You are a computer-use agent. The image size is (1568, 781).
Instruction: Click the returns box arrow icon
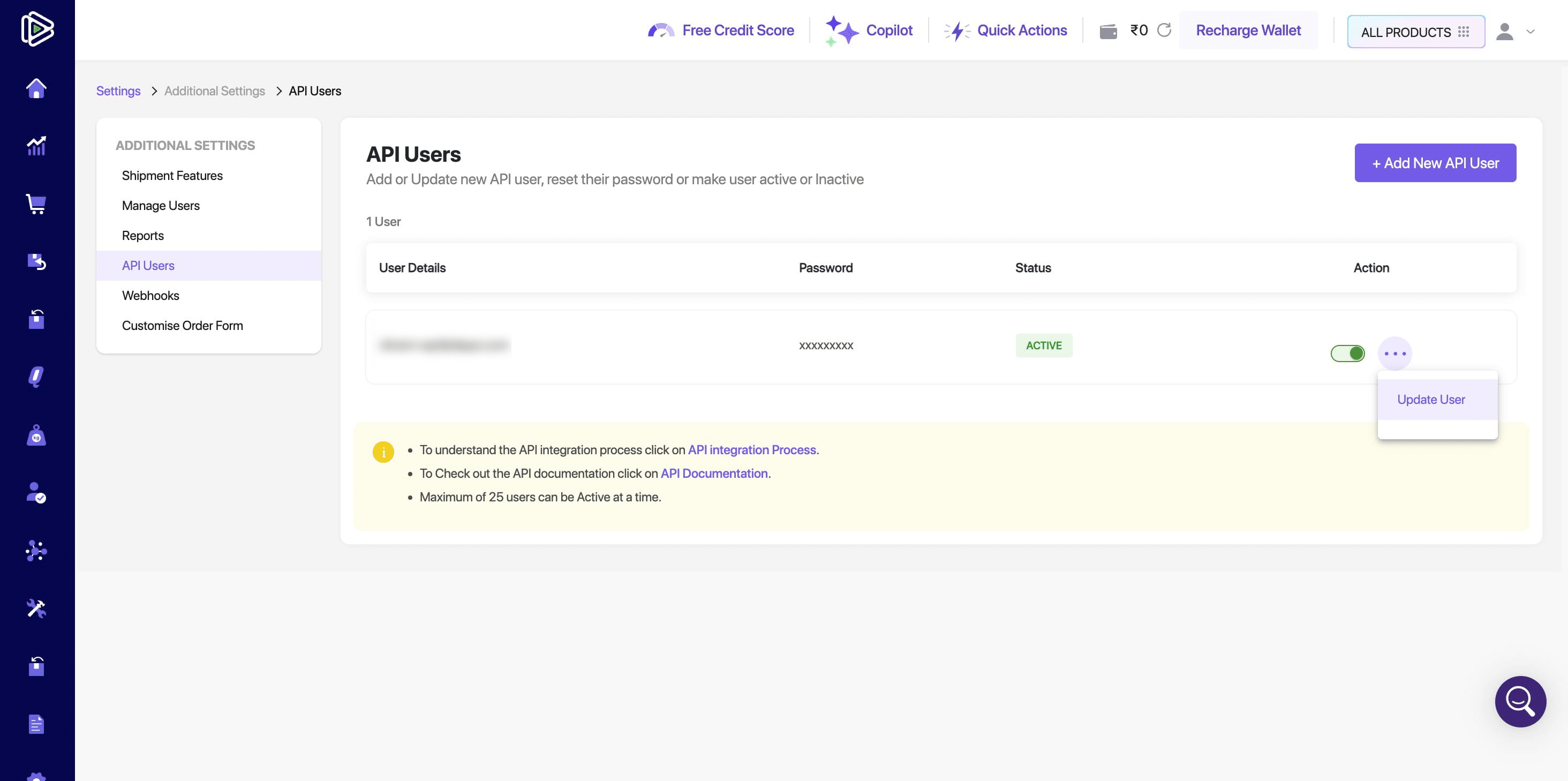tap(36, 262)
